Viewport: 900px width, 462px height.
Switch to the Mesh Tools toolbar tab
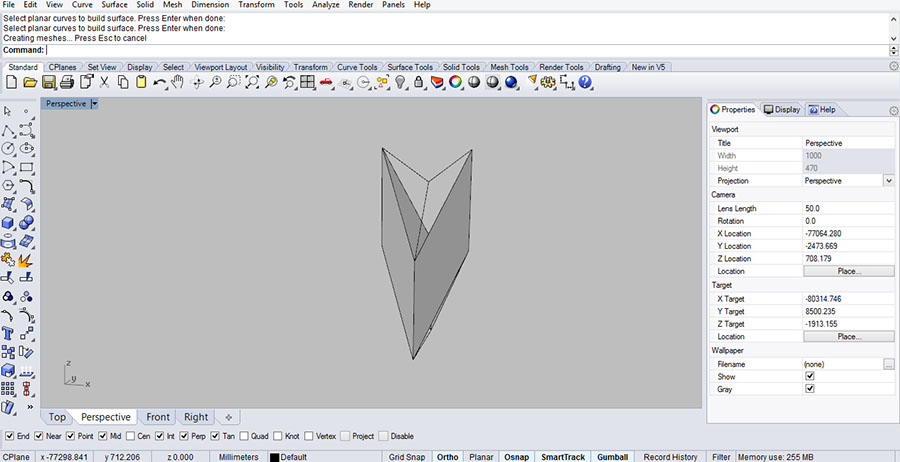509,67
